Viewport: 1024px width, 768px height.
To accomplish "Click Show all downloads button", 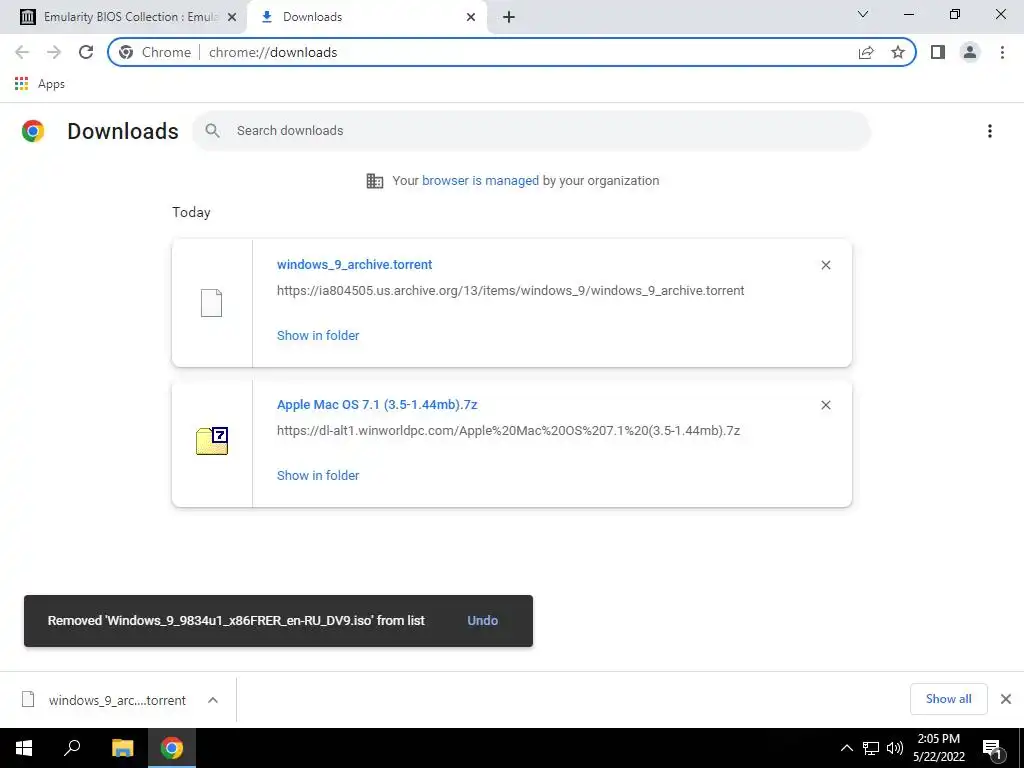I will pos(948,699).
